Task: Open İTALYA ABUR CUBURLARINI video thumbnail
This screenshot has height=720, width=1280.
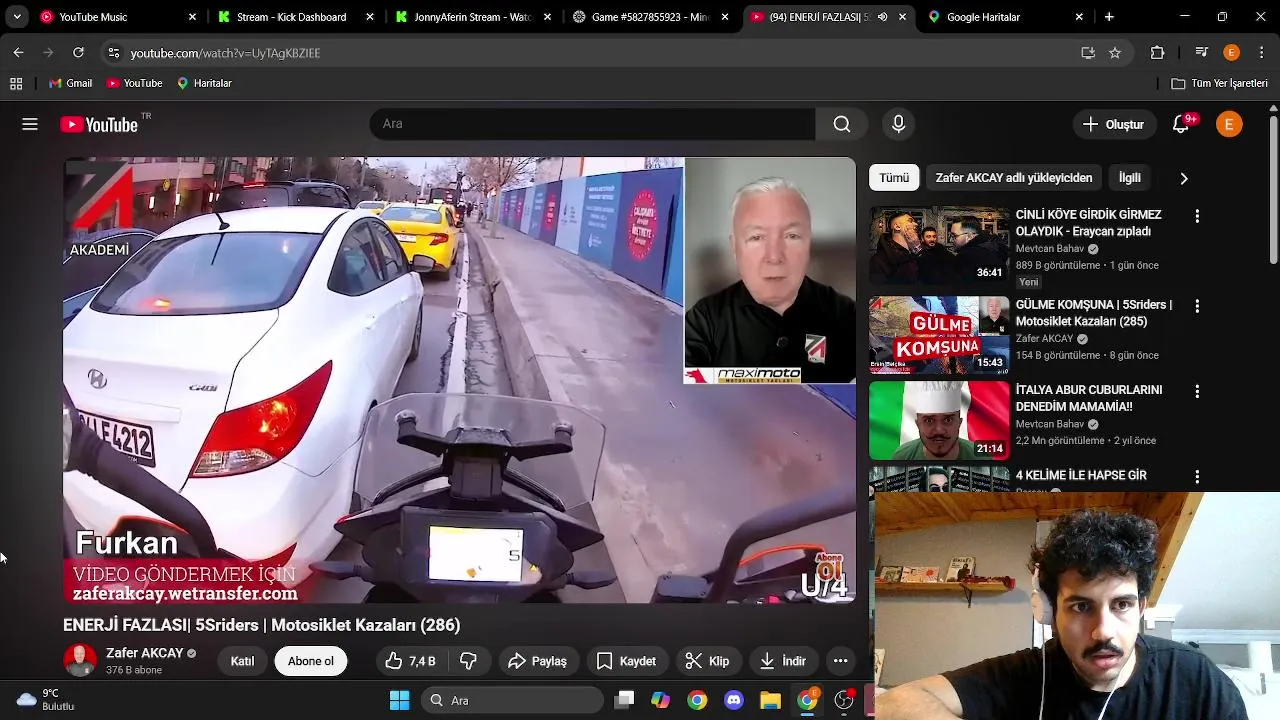Action: pyautogui.click(x=939, y=420)
